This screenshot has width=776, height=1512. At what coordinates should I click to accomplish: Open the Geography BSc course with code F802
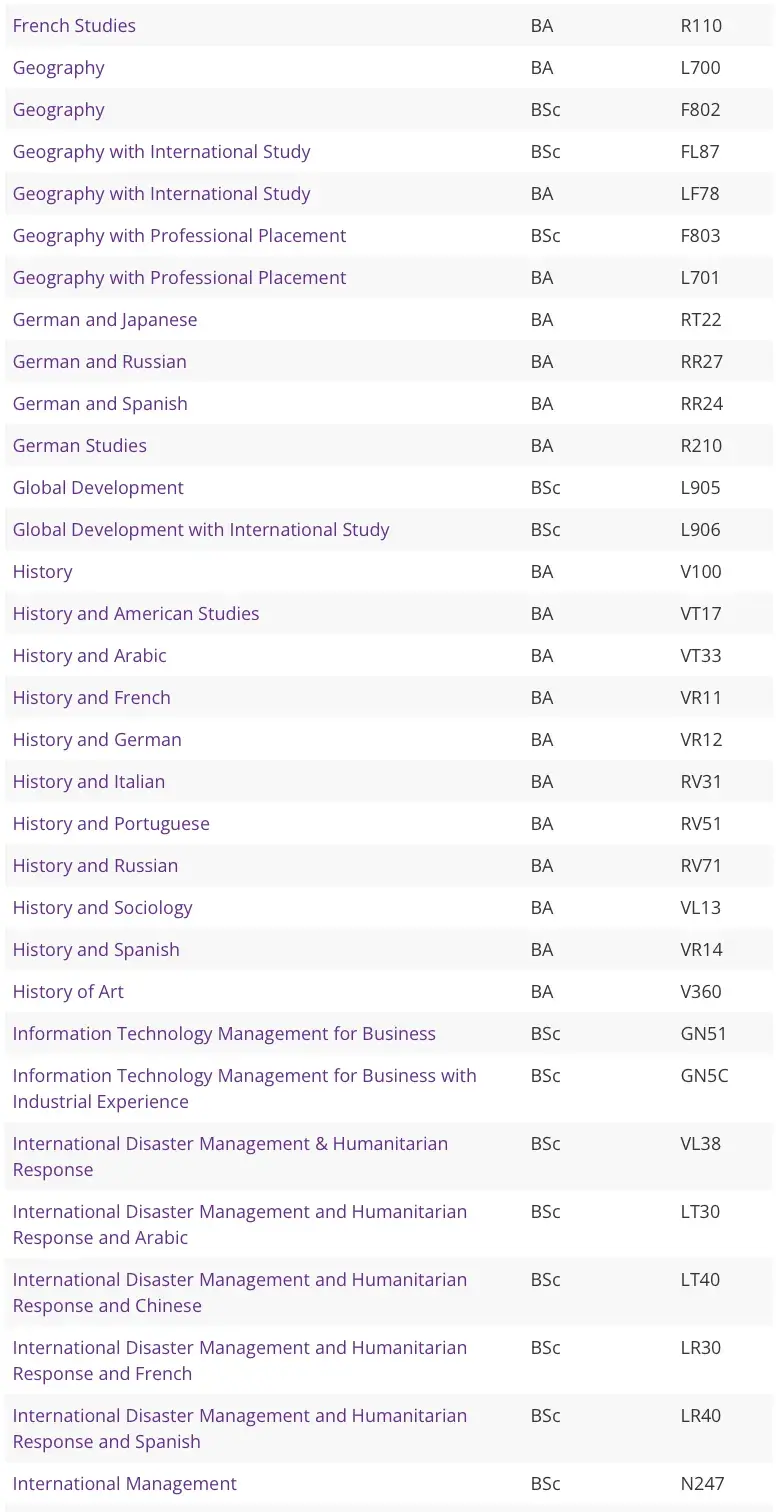click(58, 110)
